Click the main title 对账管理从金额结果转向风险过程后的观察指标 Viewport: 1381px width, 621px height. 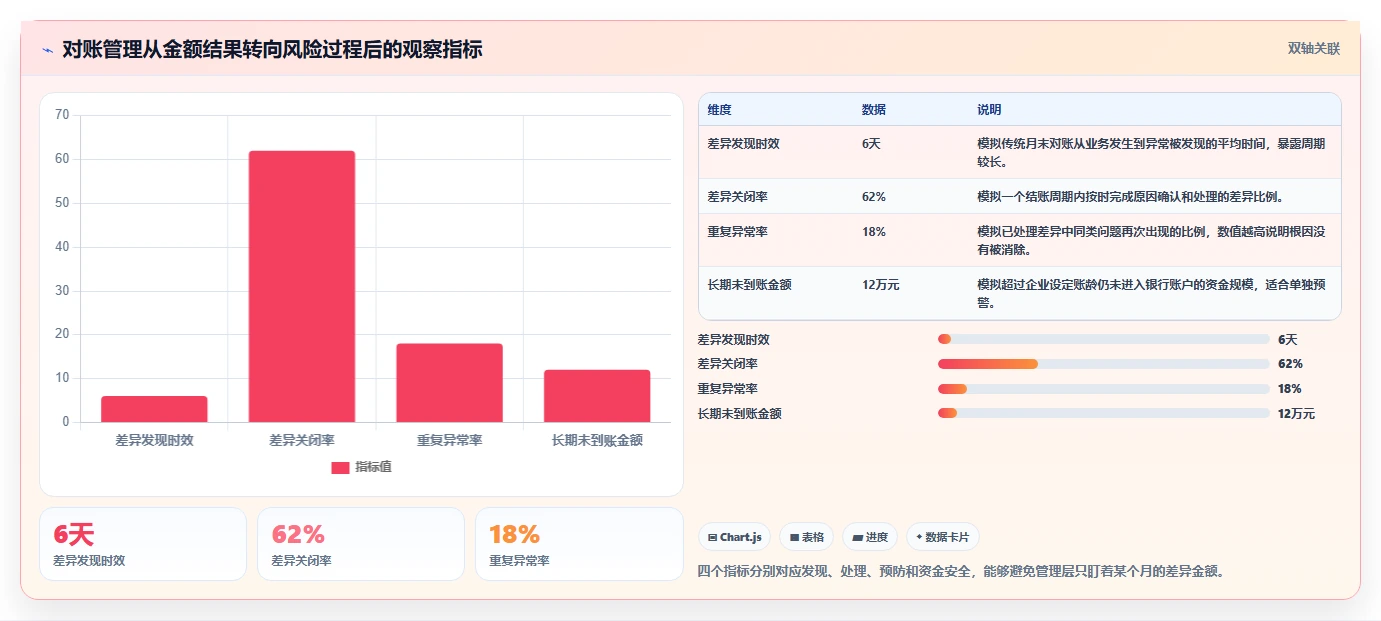[x=272, y=49]
